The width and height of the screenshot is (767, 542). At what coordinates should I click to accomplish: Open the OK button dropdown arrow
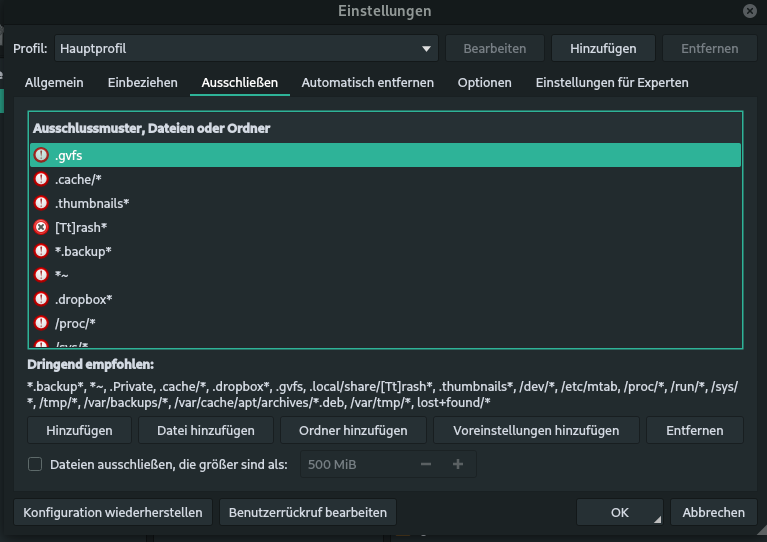pos(657,519)
